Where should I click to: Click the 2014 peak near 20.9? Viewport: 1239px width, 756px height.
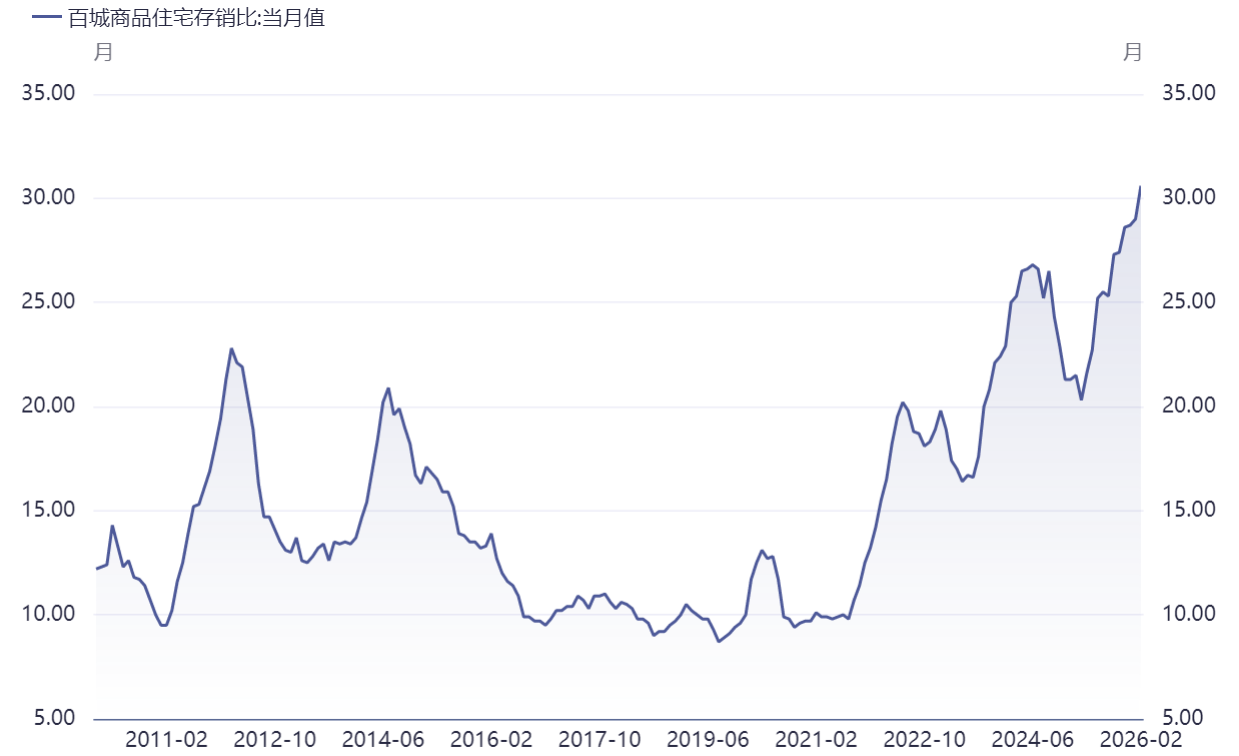(x=388, y=389)
